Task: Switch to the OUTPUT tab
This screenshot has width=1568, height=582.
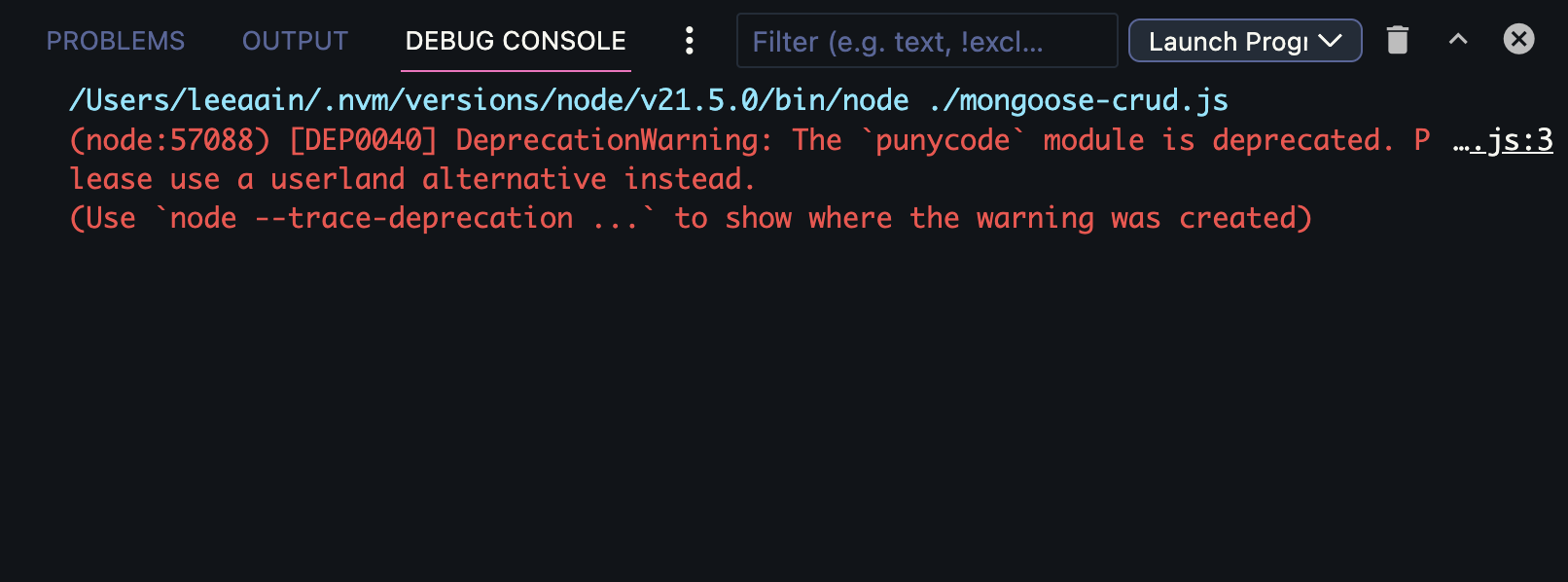Action: pyautogui.click(x=295, y=41)
